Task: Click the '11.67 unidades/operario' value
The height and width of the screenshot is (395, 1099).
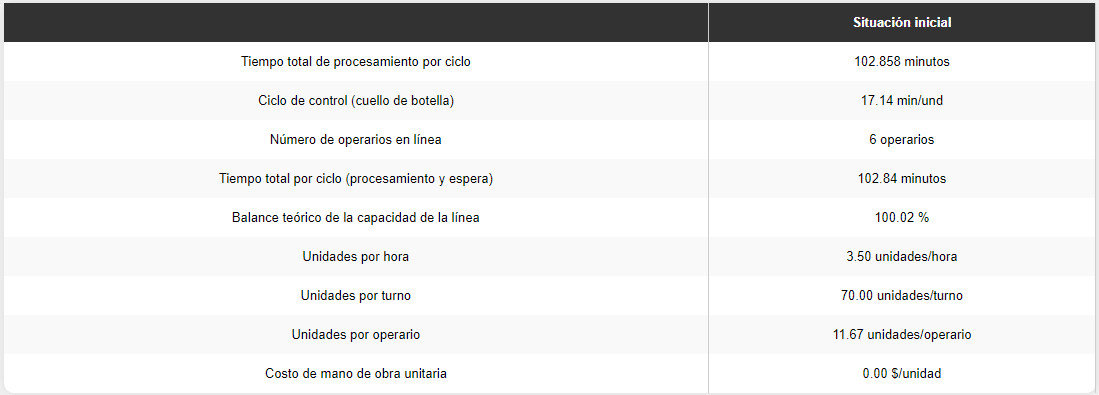Action: tap(901, 335)
